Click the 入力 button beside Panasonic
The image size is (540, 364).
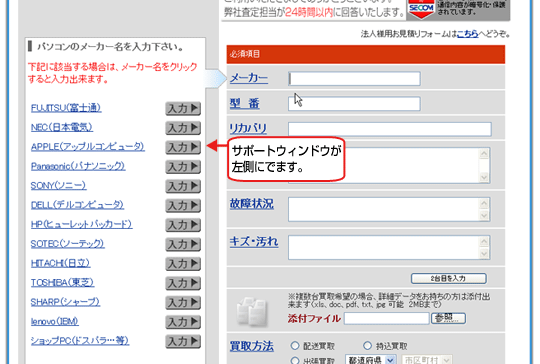point(183,167)
